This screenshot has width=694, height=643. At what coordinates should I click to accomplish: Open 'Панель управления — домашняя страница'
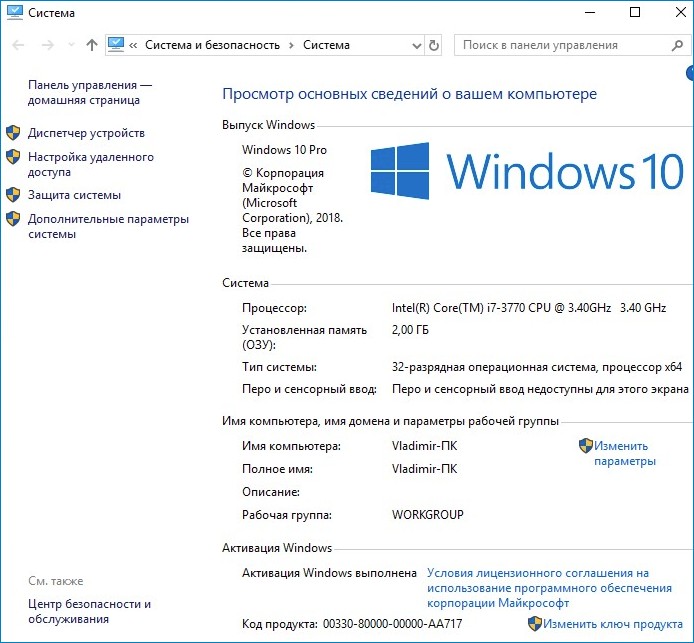click(x=90, y=92)
